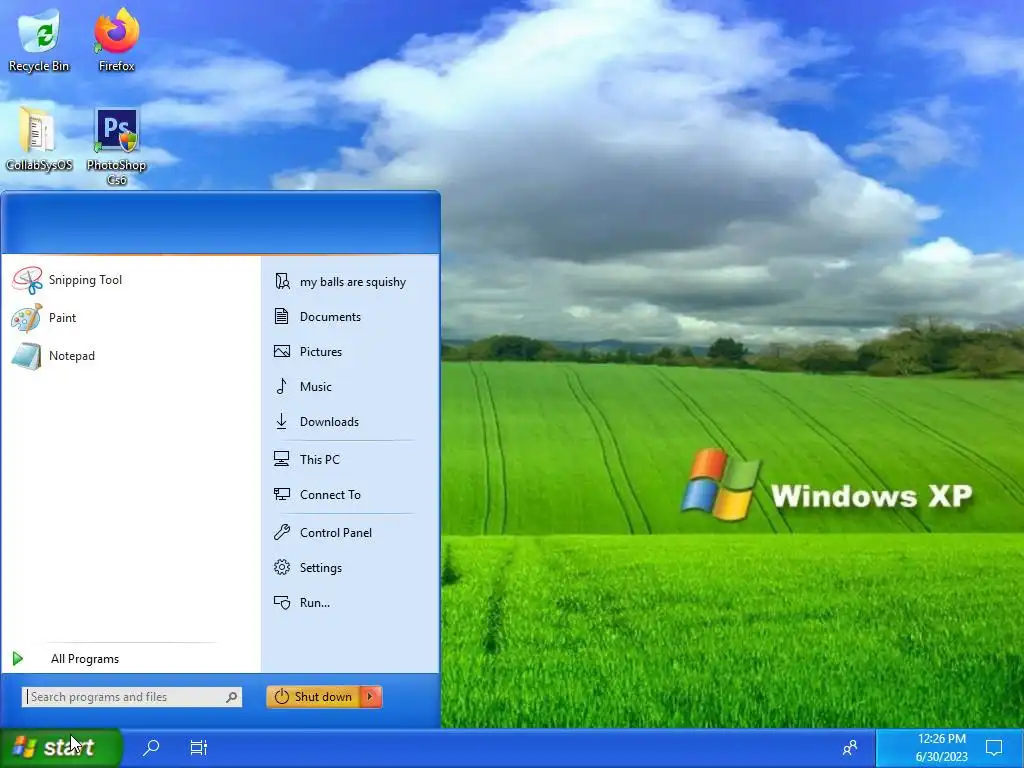This screenshot has height=768, width=1024.
Task: Open the notification center icon
Action: point(994,747)
